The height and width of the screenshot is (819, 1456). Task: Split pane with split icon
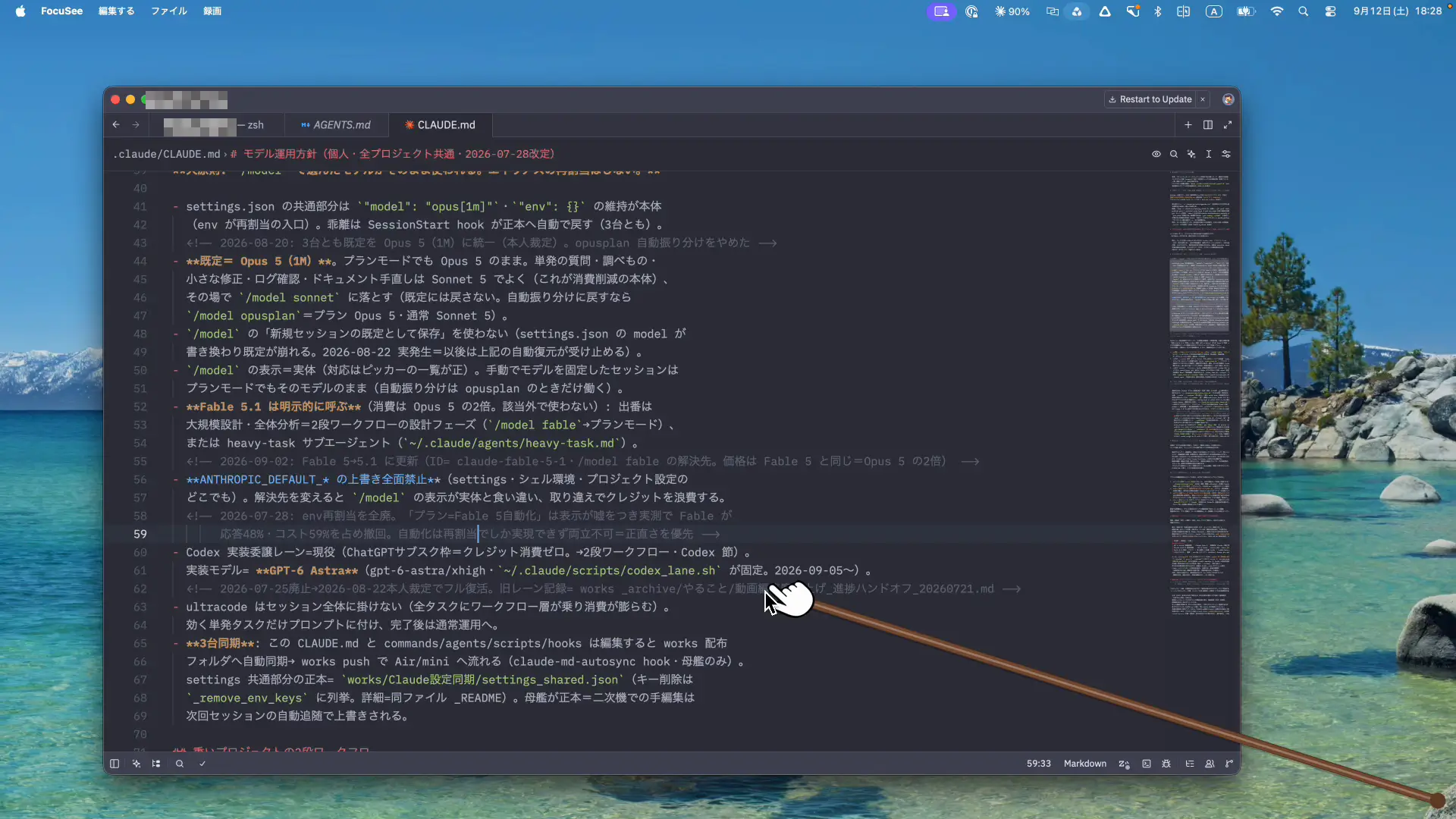pyautogui.click(x=1208, y=125)
